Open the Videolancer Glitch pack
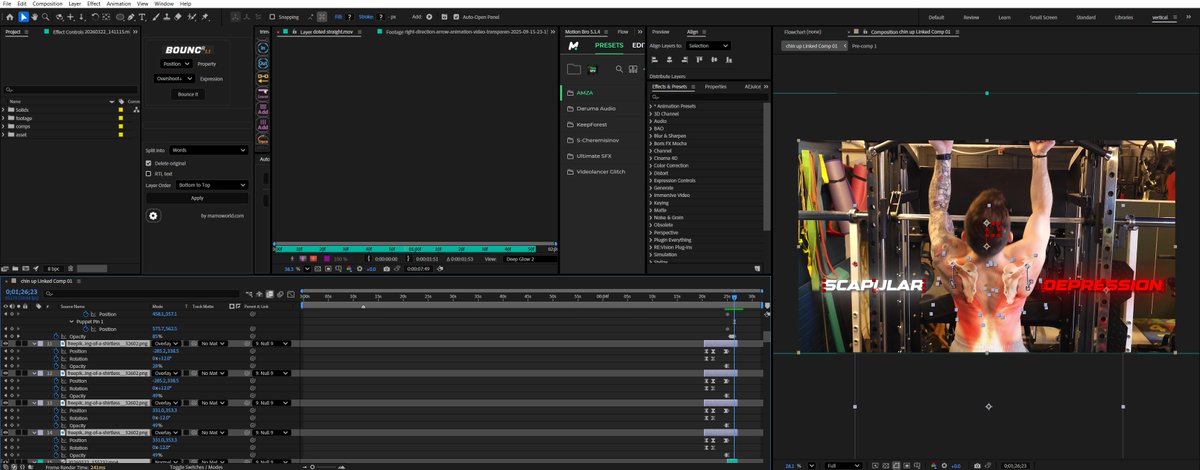The image size is (1200, 470). 600,172
